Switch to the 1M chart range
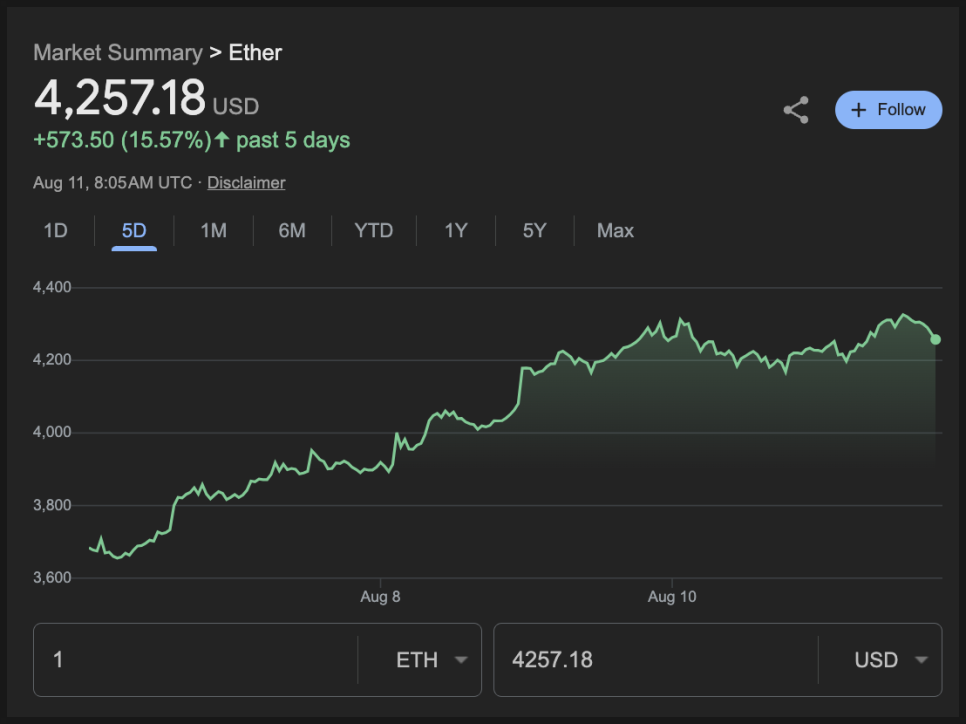Image resolution: width=966 pixels, height=724 pixels. (x=213, y=230)
